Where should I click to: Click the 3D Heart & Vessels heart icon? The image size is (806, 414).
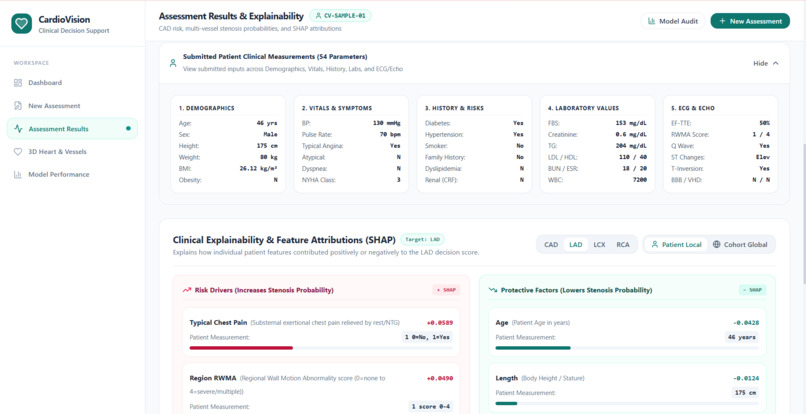click(18, 152)
